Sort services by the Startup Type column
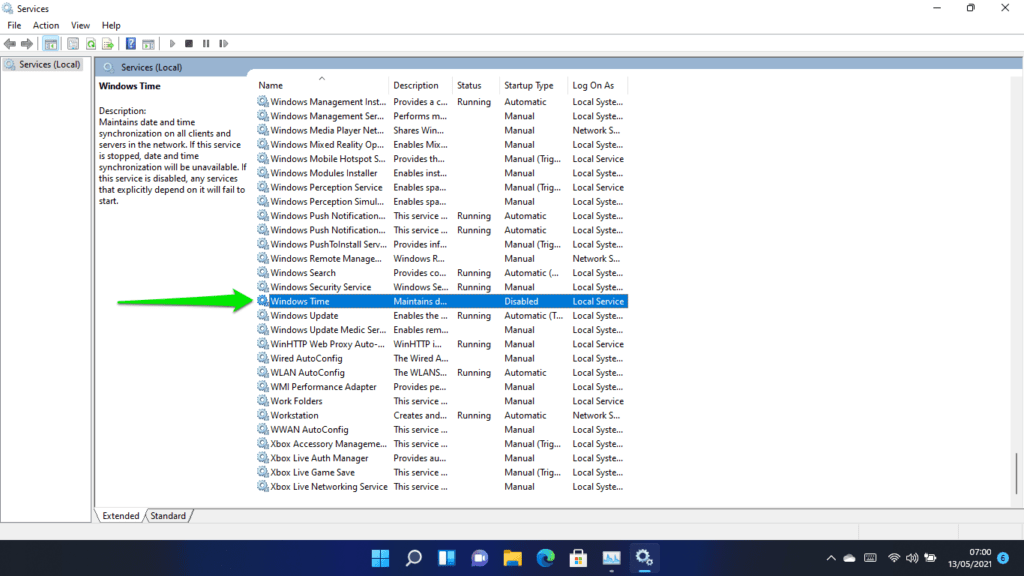 point(531,85)
